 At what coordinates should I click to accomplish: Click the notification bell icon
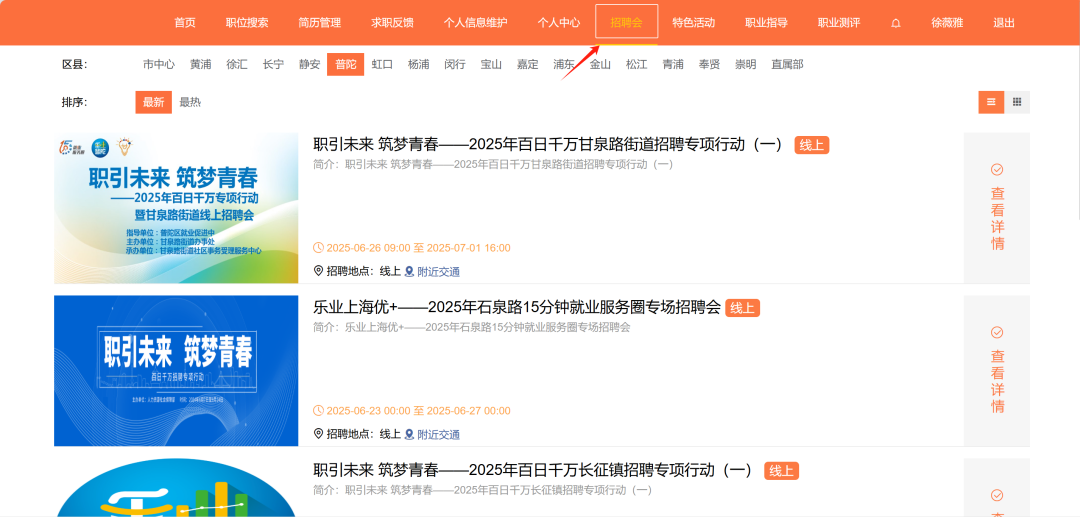895,23
